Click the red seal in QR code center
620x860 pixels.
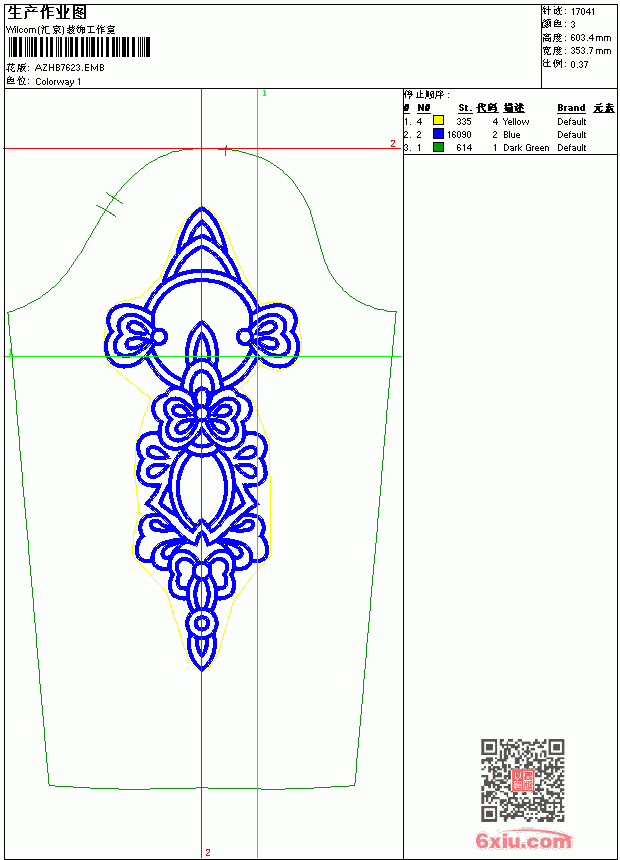click(522, 780)
